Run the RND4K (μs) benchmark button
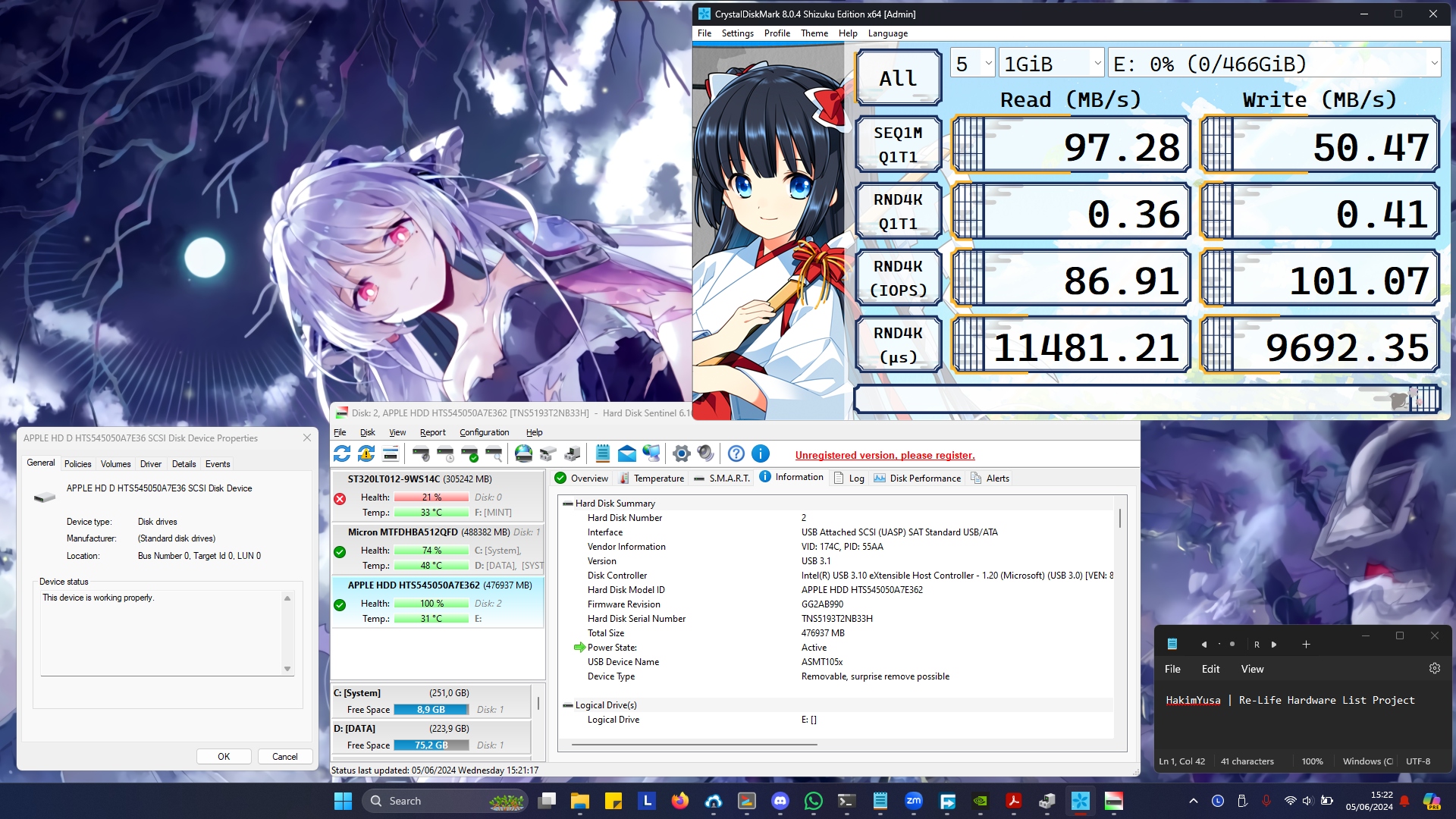Image resolution: width=1456 pixels, height=819 pixels. tap(899, 345)
